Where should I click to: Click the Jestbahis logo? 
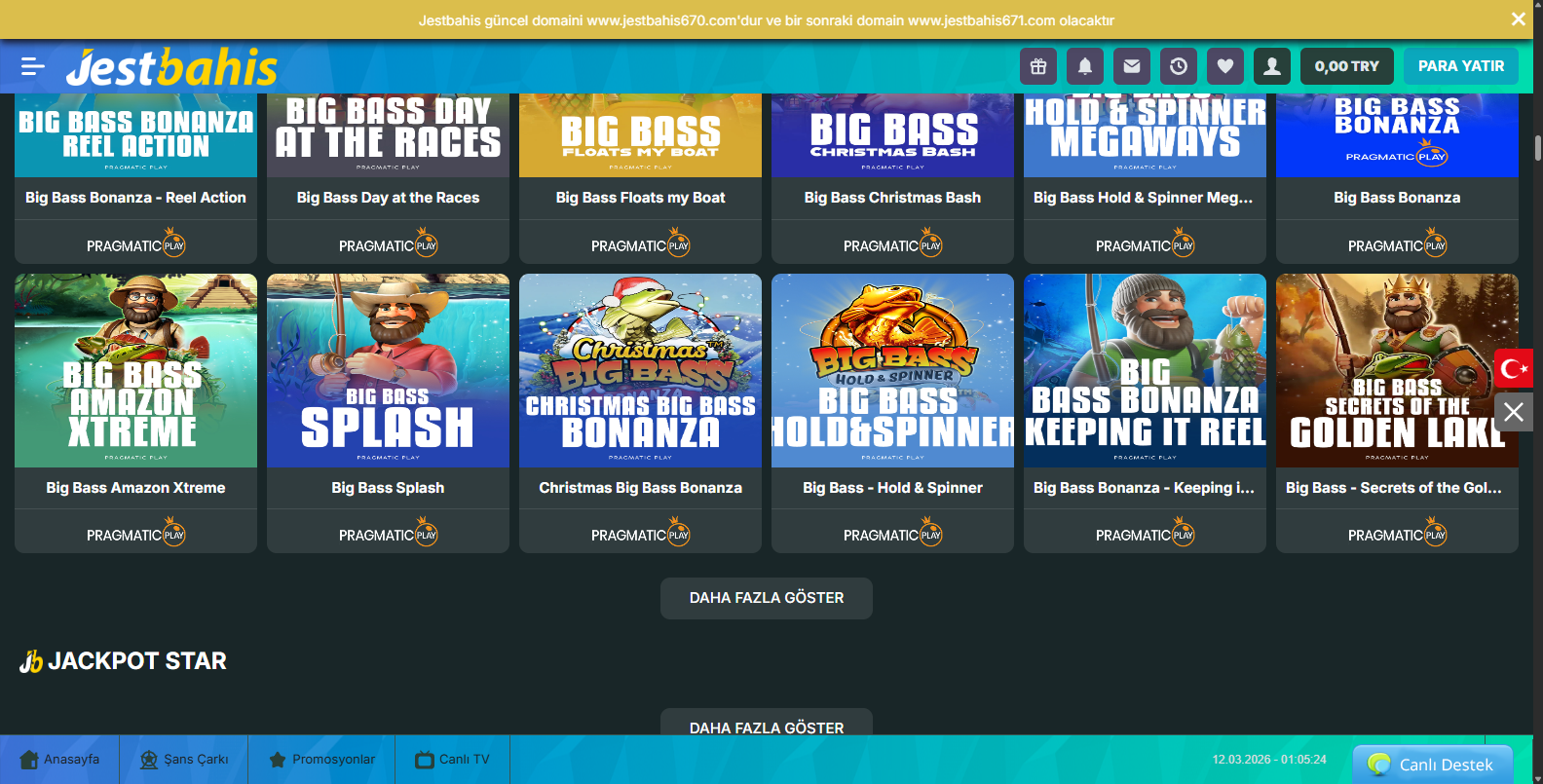coord(171,67)
